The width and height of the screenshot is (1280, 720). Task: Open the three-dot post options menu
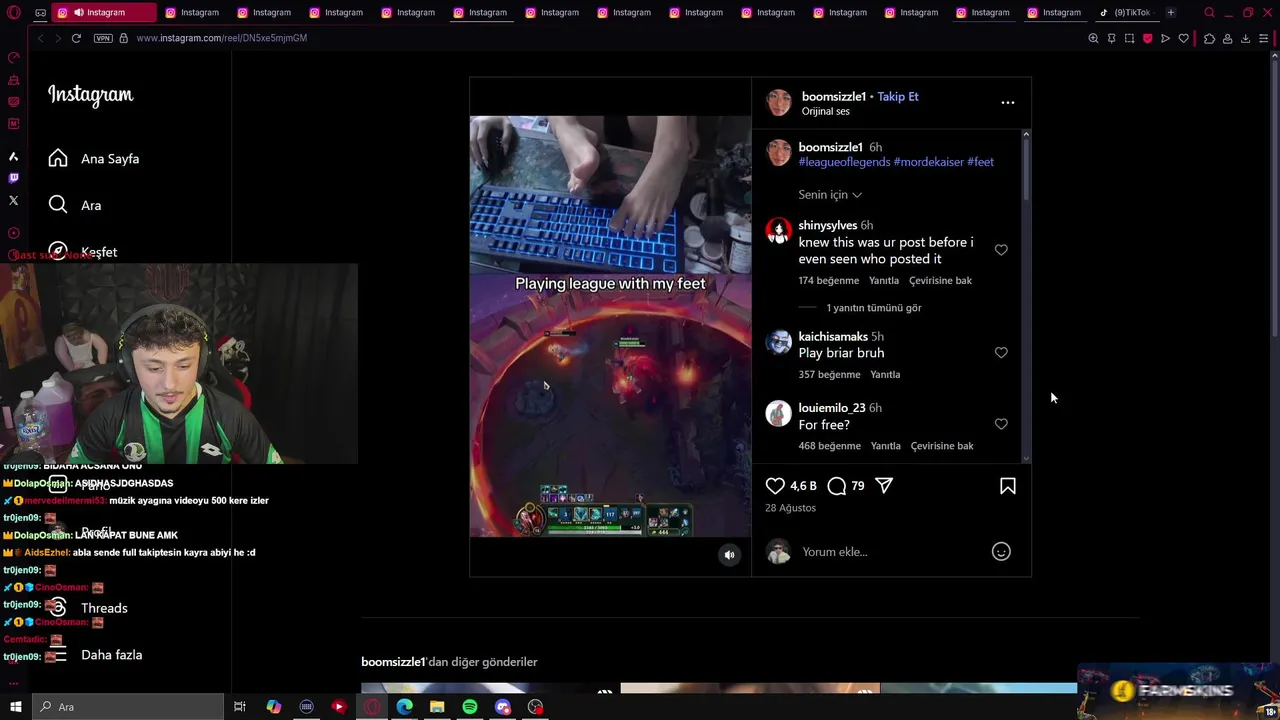click(x=1008, y=102)
